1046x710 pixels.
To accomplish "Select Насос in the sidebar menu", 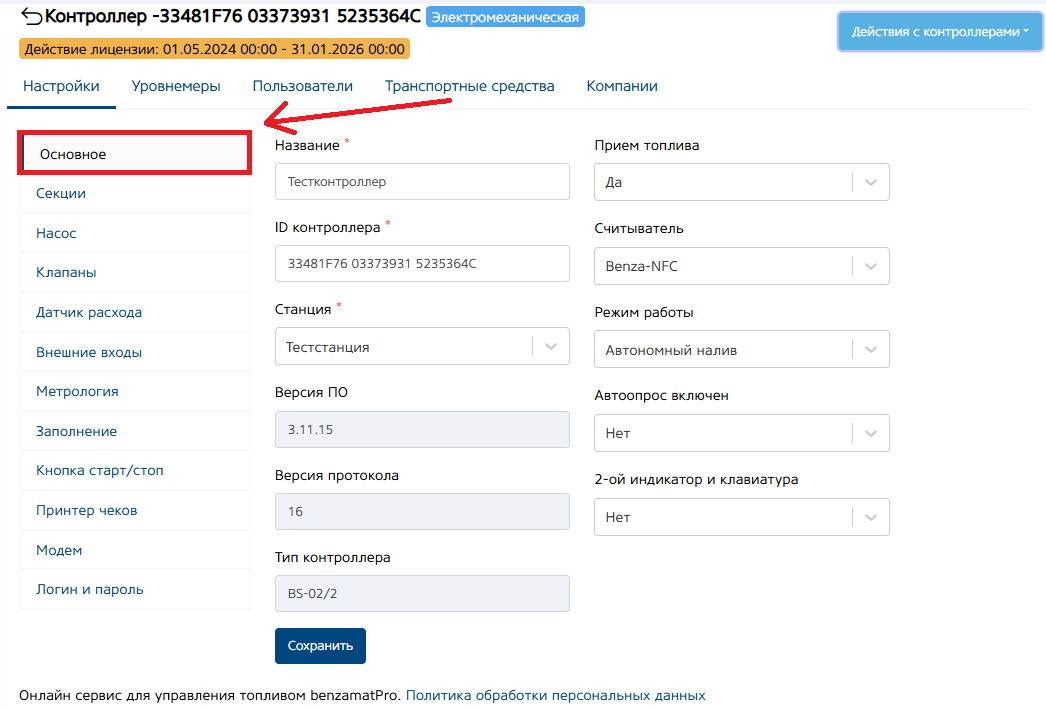I will click(56, 233).
